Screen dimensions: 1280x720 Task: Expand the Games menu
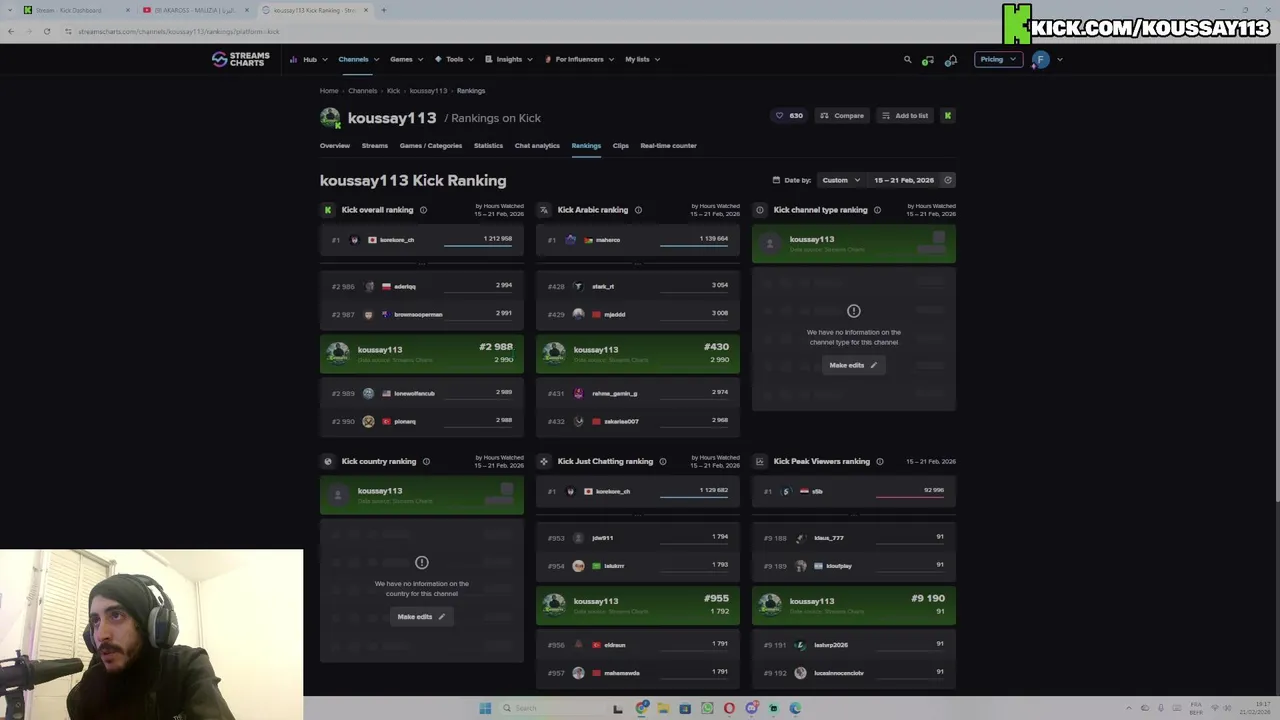[x=406, y=60]
